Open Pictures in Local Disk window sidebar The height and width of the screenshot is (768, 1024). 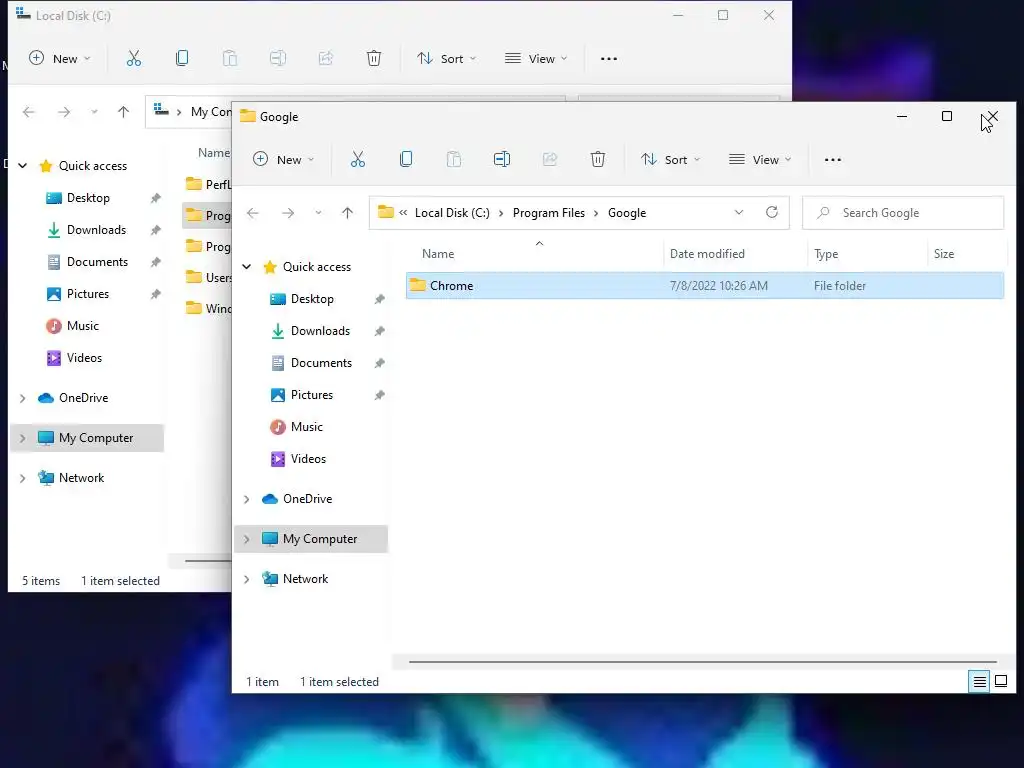[x=88, y=294]
